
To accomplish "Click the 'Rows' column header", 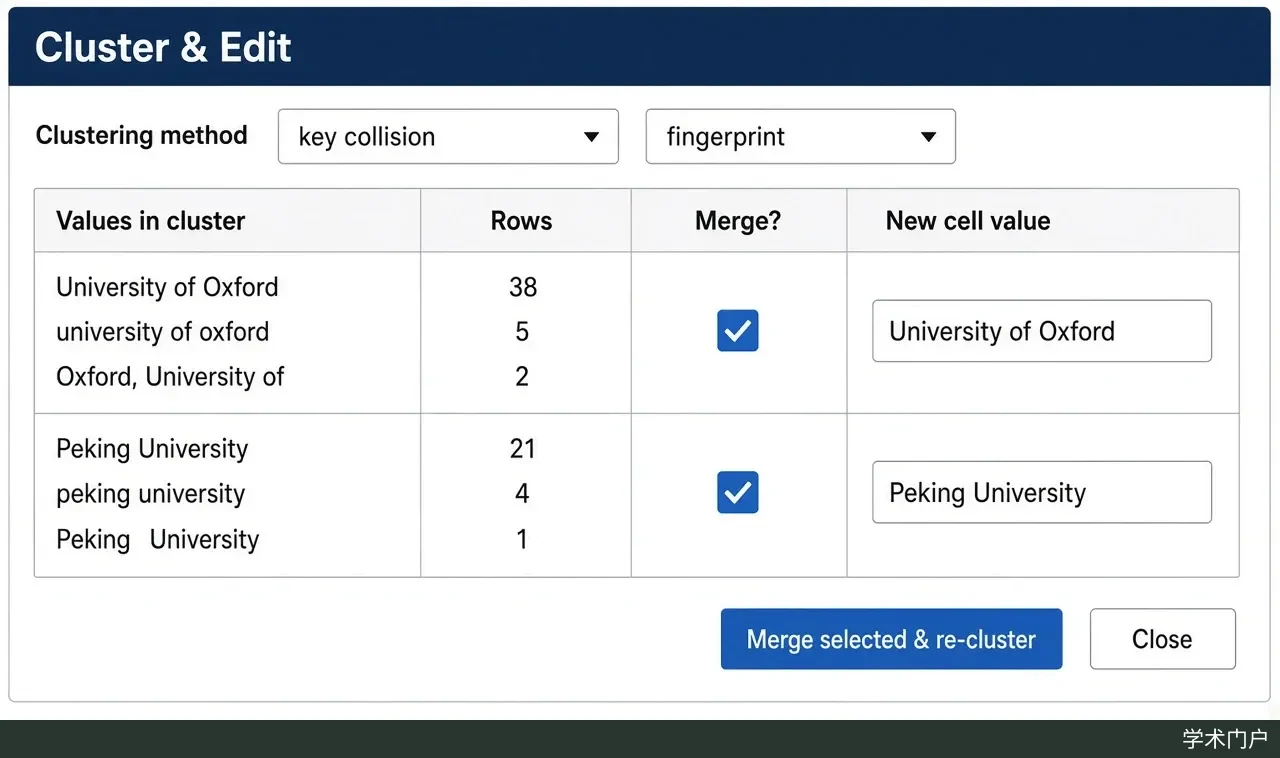I will (x=522, y=221).
